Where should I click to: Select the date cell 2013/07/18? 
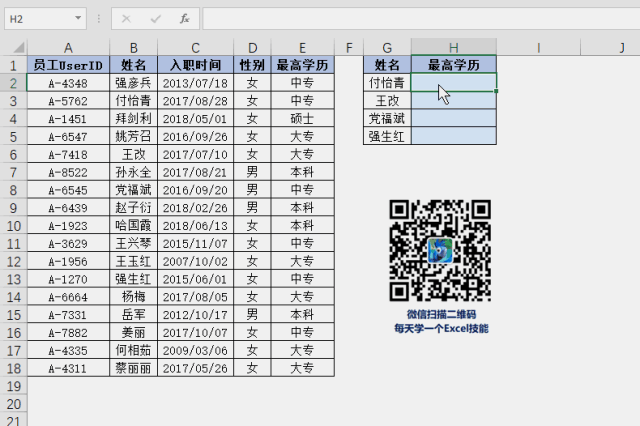tap(195, 83)
